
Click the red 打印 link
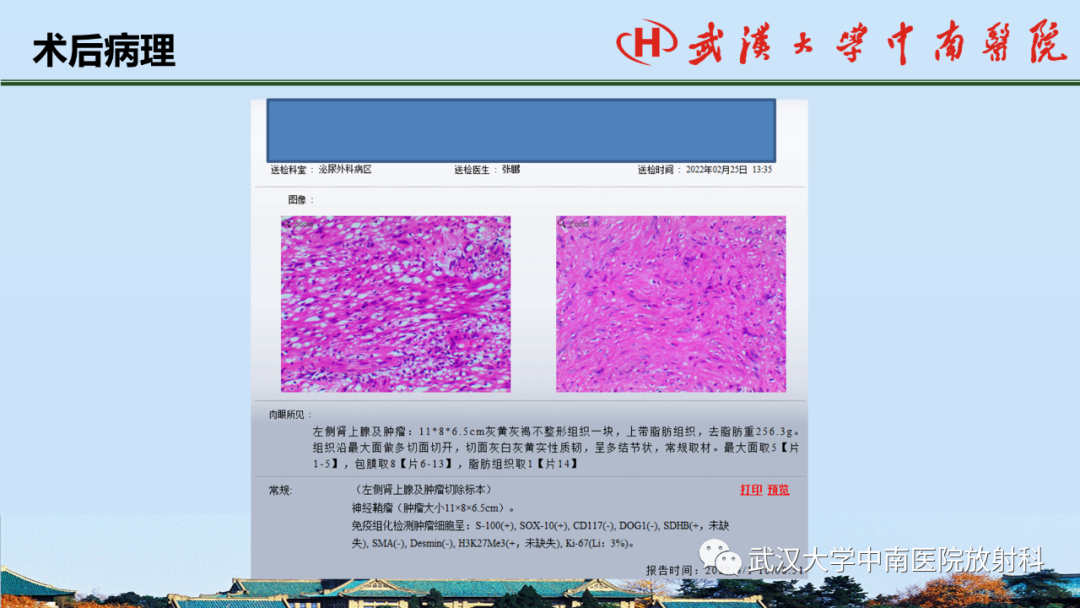point(751,490)
